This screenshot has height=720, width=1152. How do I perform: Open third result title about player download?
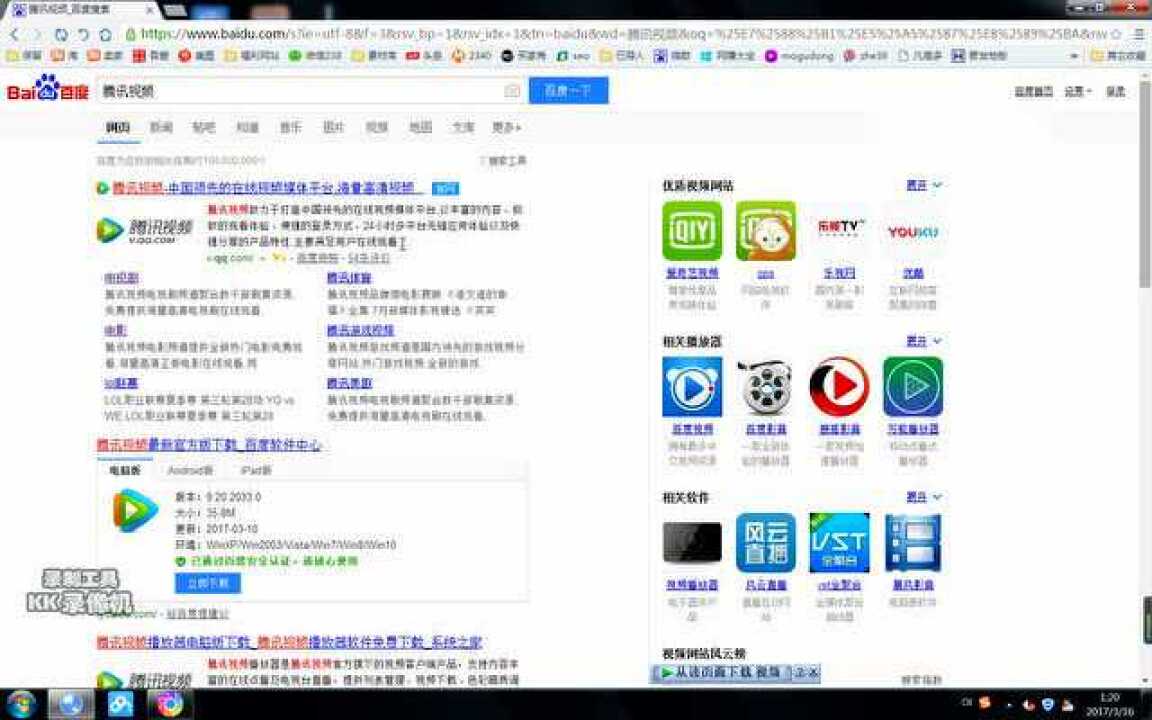pyautogui.click(x=289, y=642)
